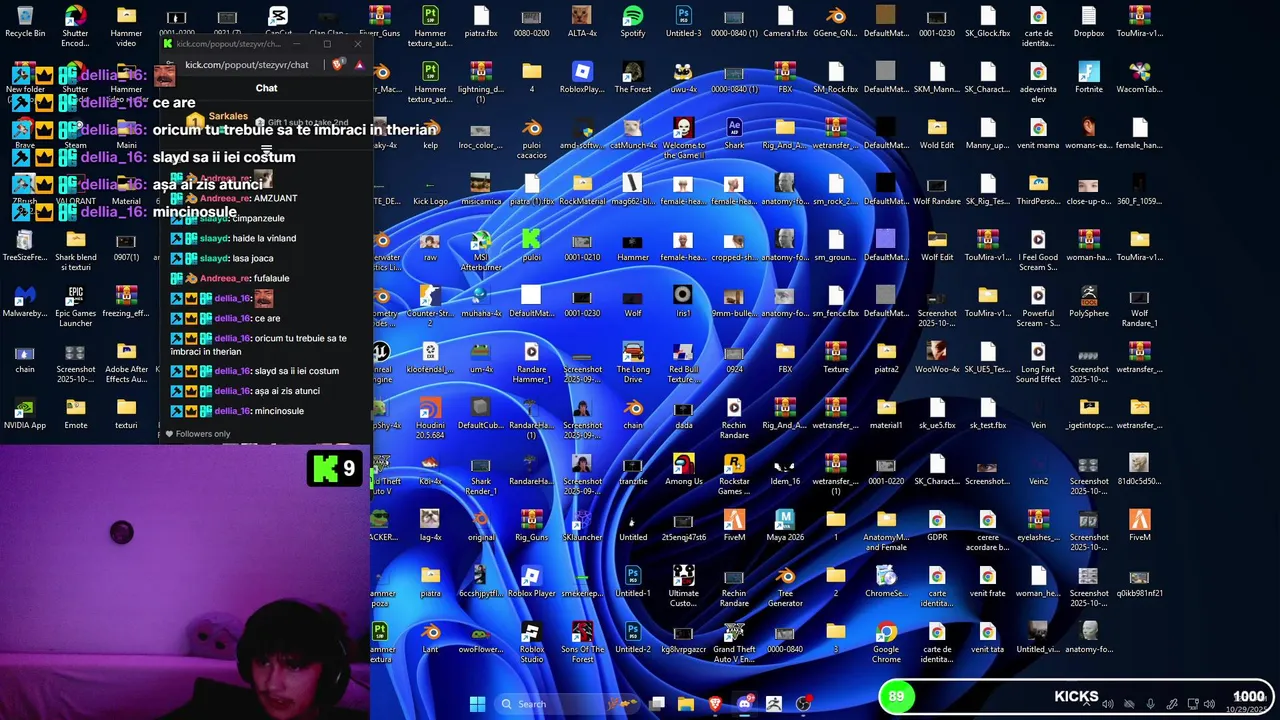Open the Kick Logo file icon
The image size is (1280, 720).
pos(430,190)
